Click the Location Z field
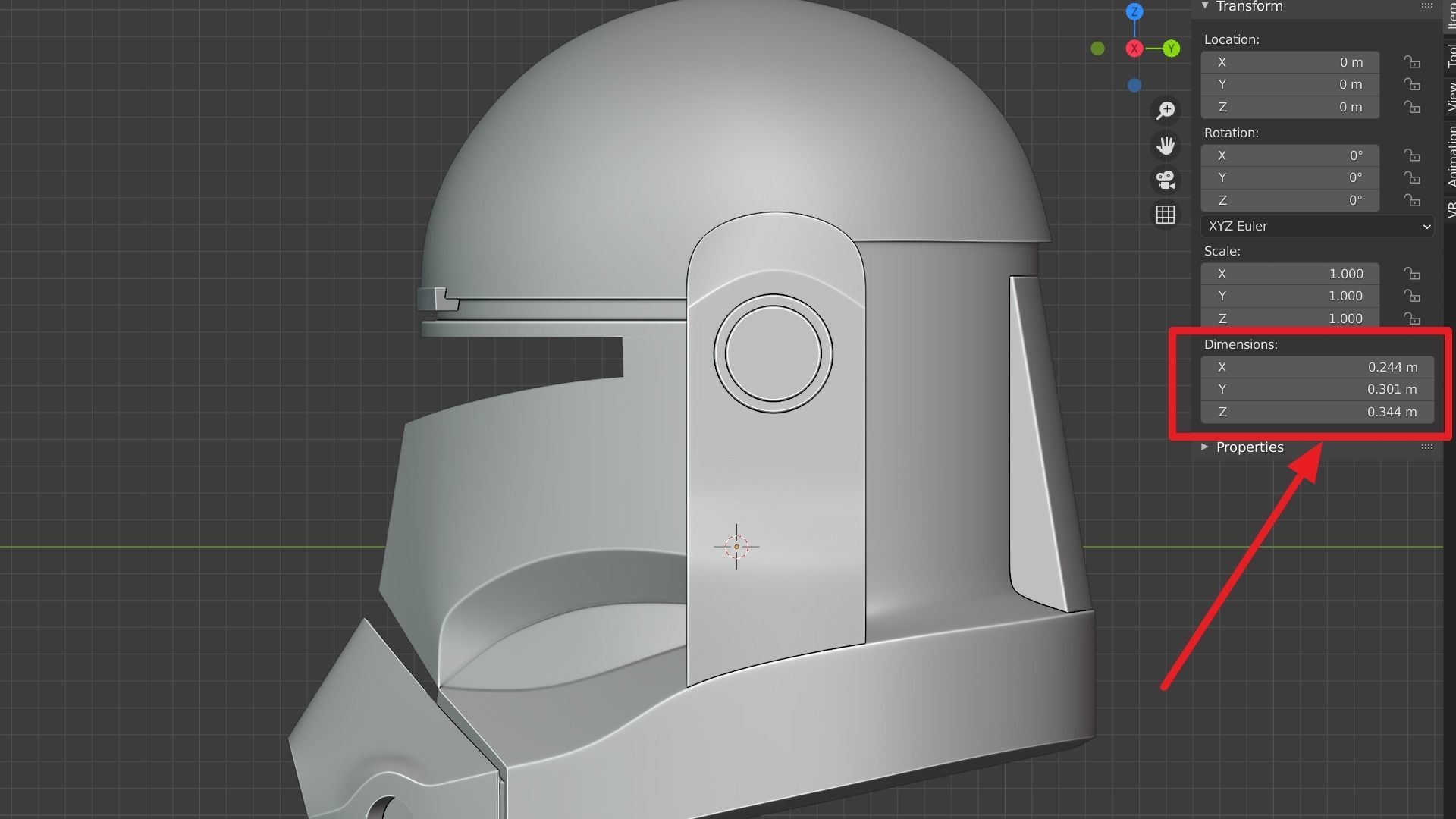 point(1290,107)
